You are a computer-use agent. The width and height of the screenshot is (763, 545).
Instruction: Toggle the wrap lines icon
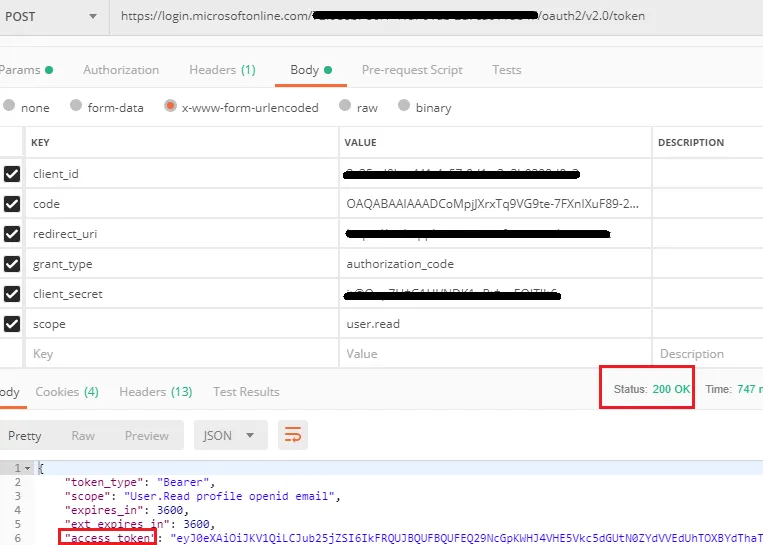point(292,435)
